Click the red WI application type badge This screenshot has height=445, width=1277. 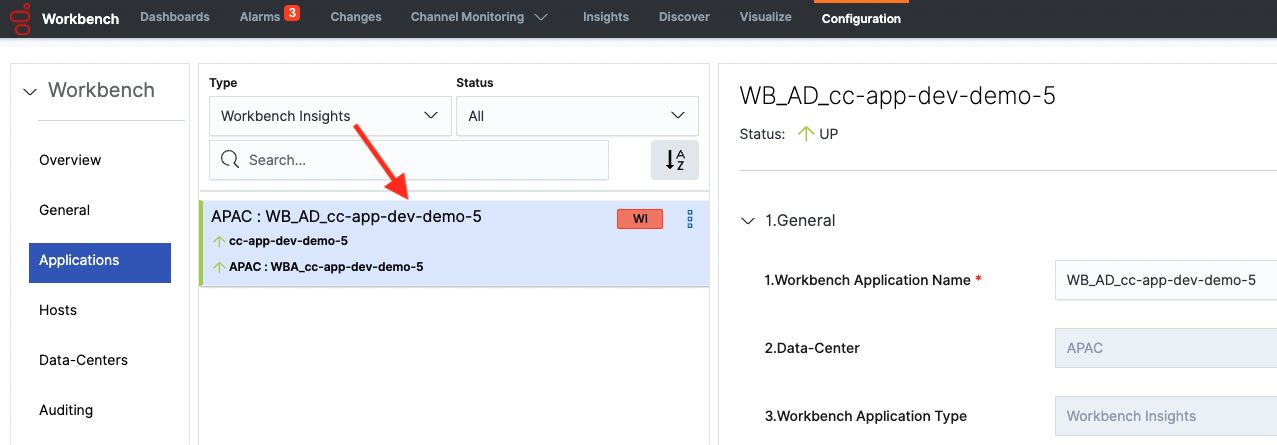640,220
